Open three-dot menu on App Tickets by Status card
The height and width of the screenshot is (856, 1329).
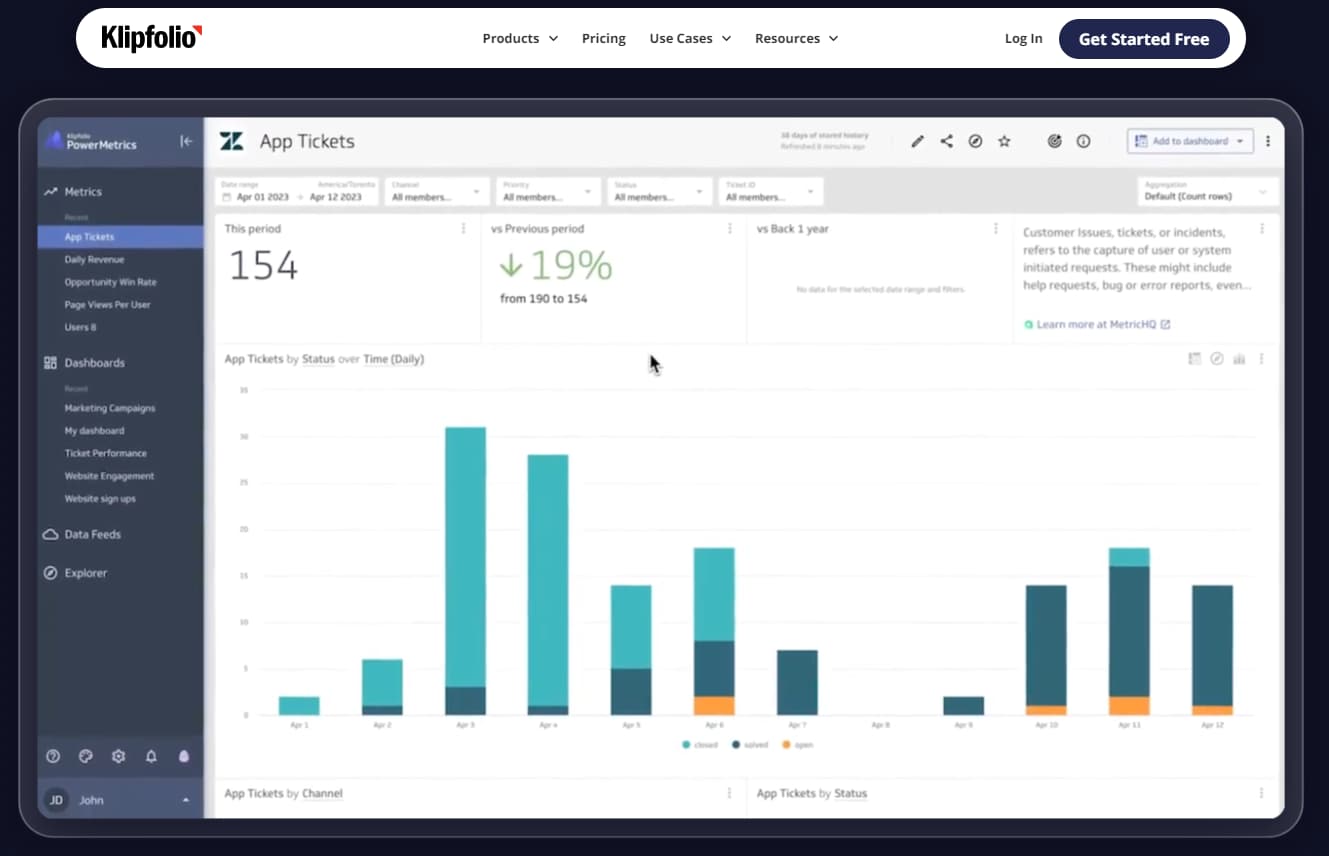[1261, 793]
